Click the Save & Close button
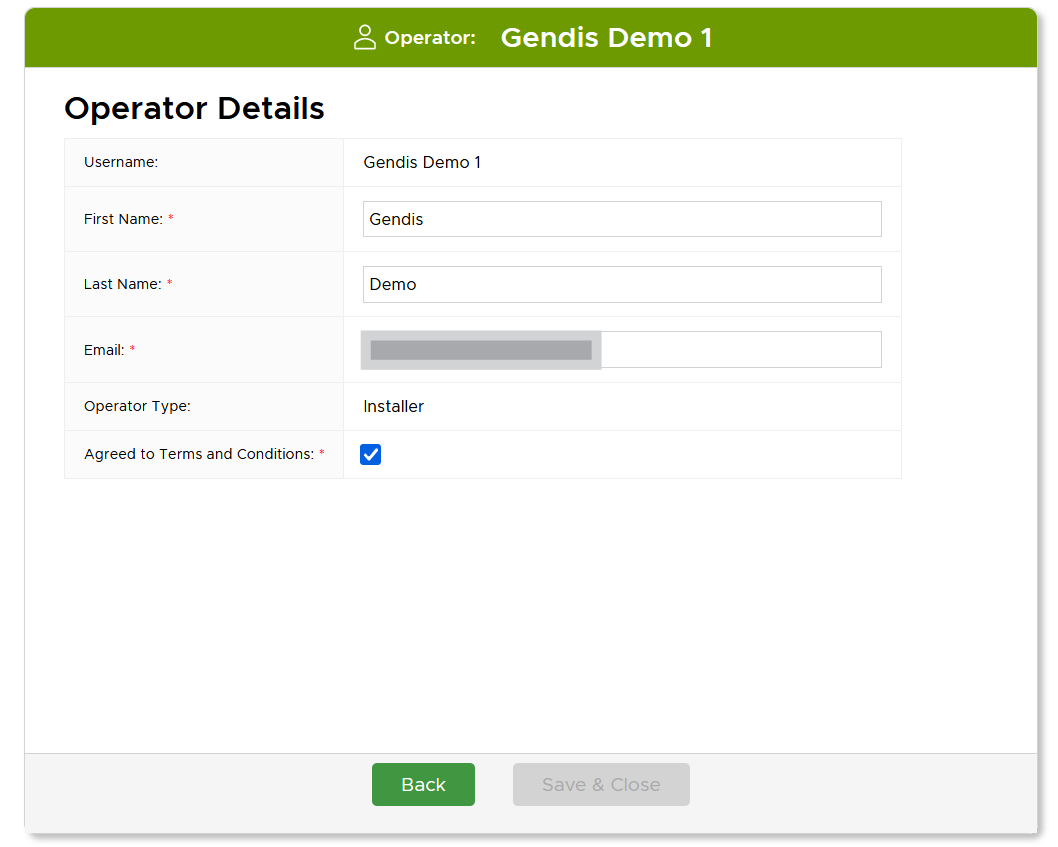 601,785
